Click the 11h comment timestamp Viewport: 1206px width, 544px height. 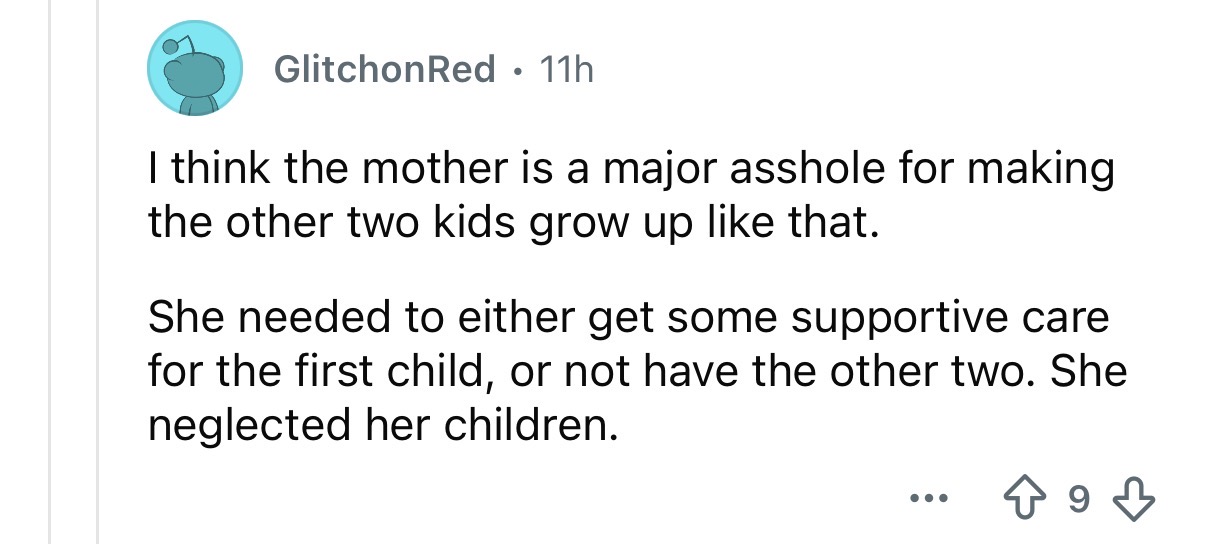(x=565, y=69)
